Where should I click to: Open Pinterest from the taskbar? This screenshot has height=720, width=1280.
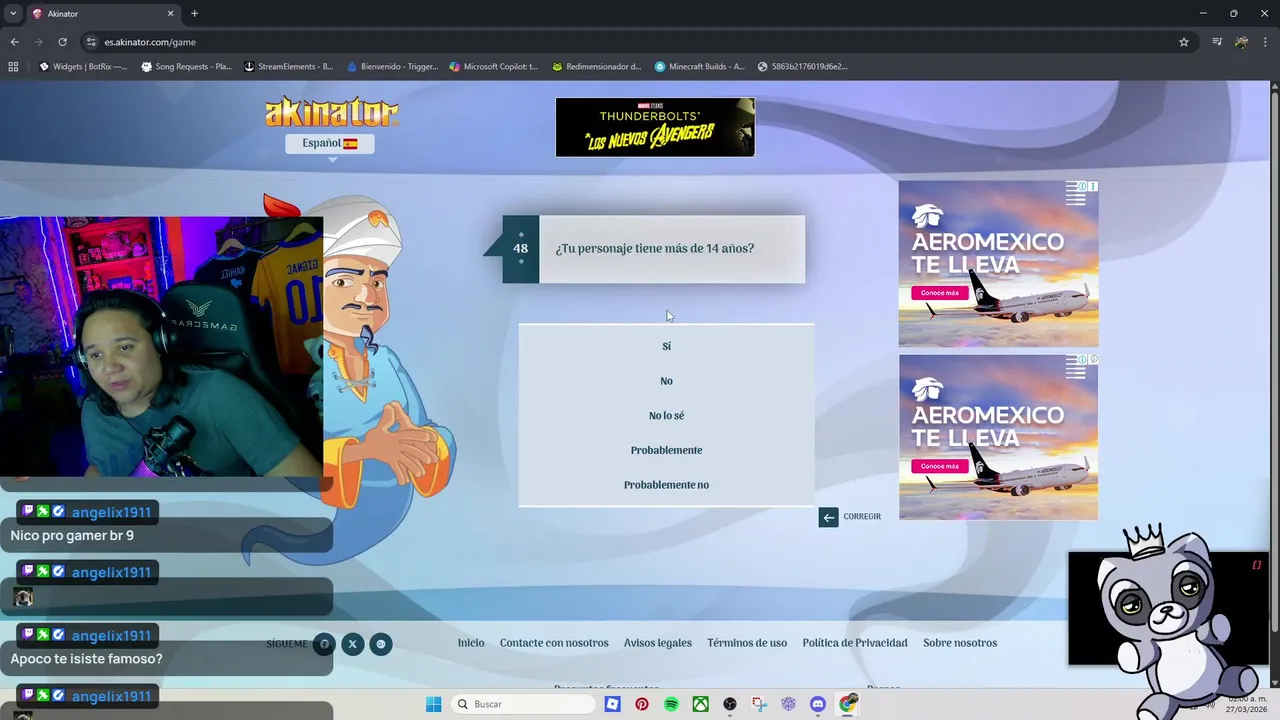point(642,704)
